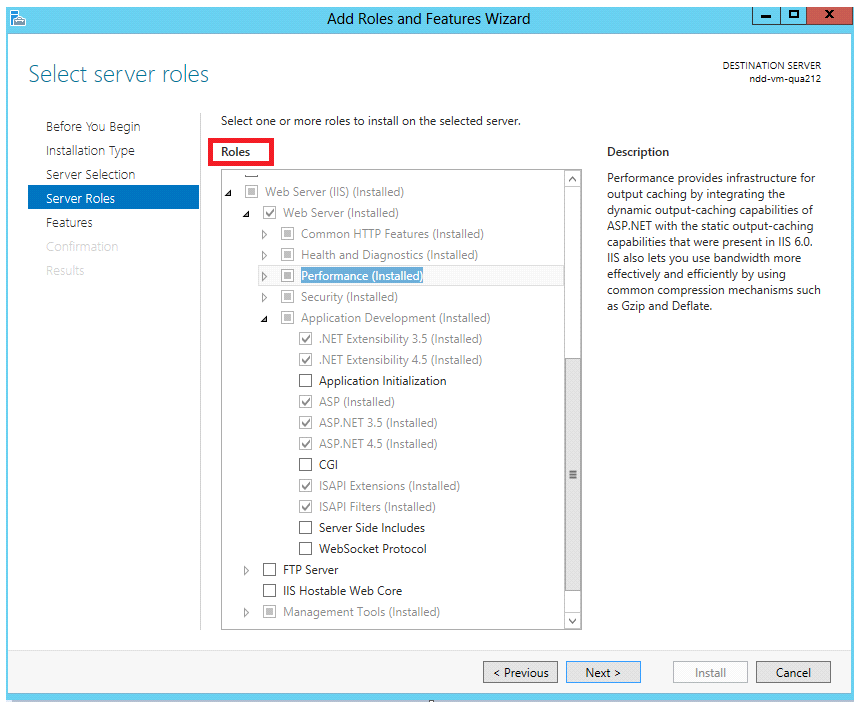Cancel the wizard
Viewport: 860px width, 706px height.
[793, 672]
